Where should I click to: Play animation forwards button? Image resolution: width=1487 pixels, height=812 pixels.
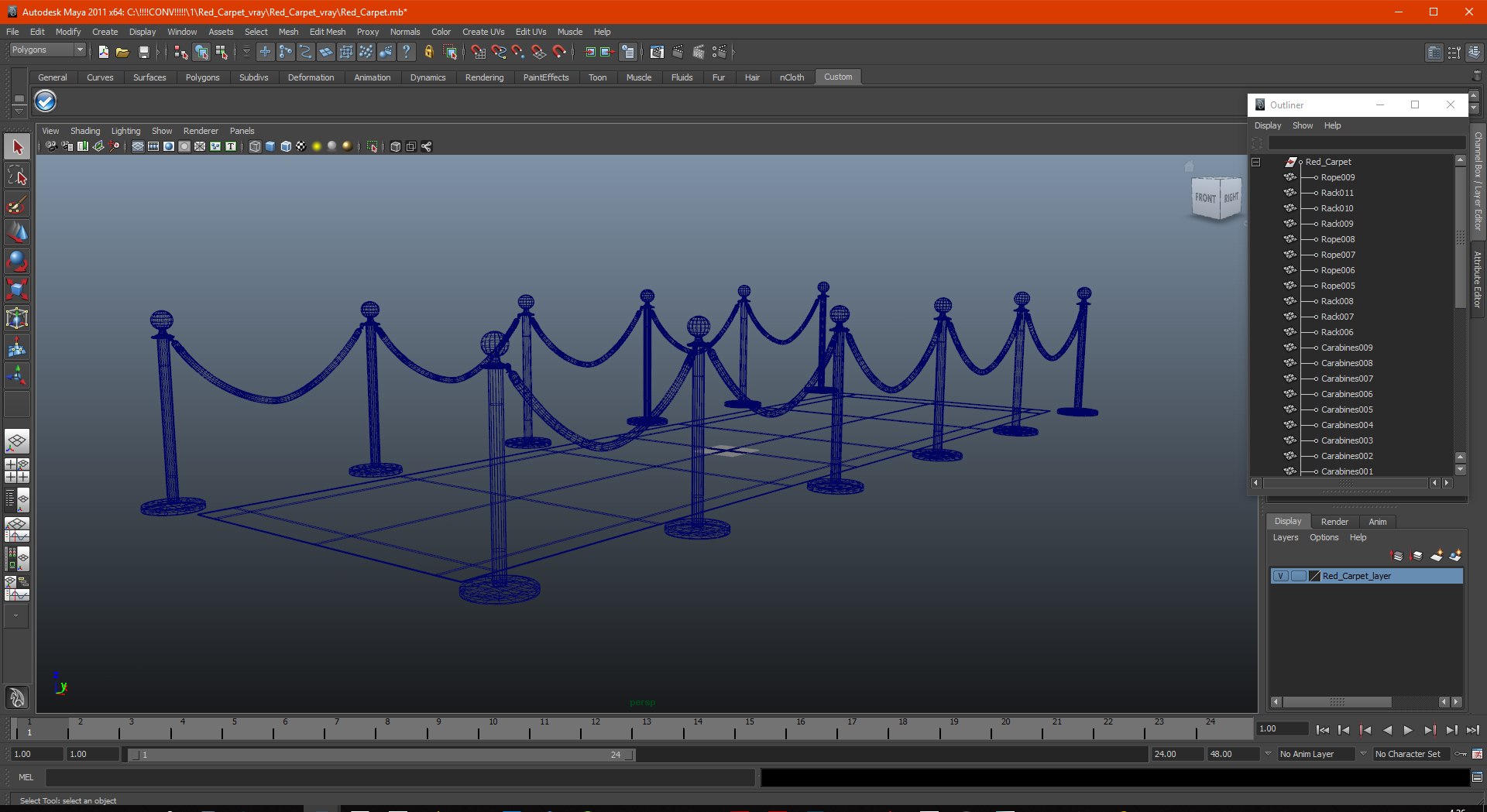(1408, 729)
